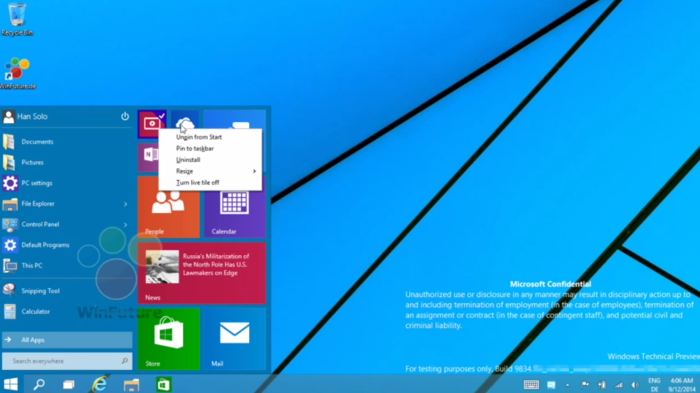Click the clock showing 4:06 AM
The width and height of the screenshot is (700, 393).
click(x=682, y=385)
